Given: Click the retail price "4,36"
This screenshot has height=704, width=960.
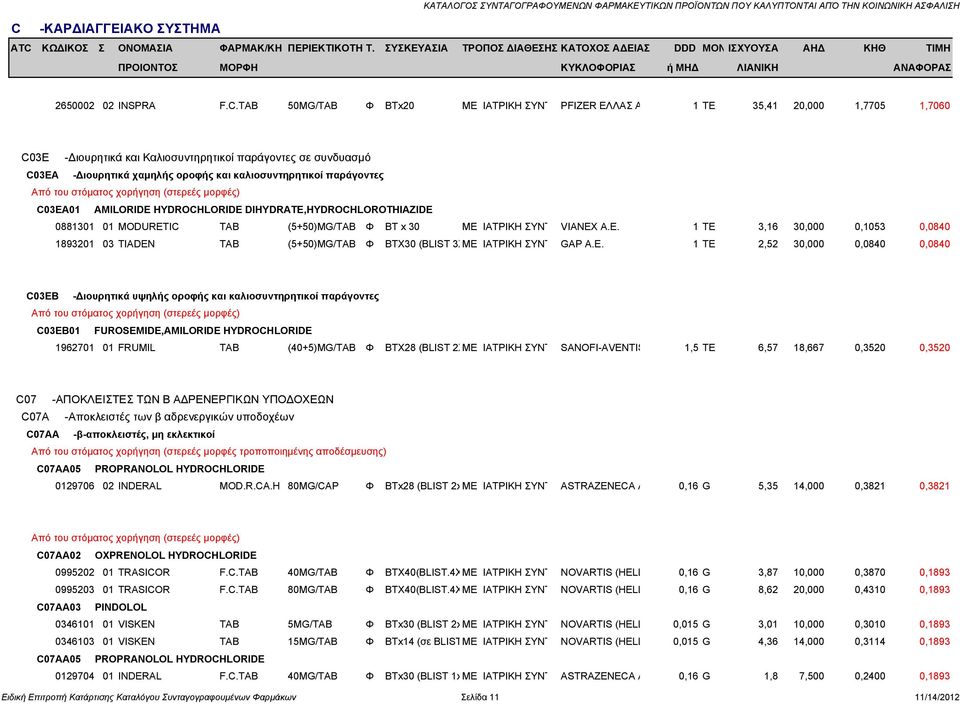Looking at the screenshot, I should click(x=768, y=642).
